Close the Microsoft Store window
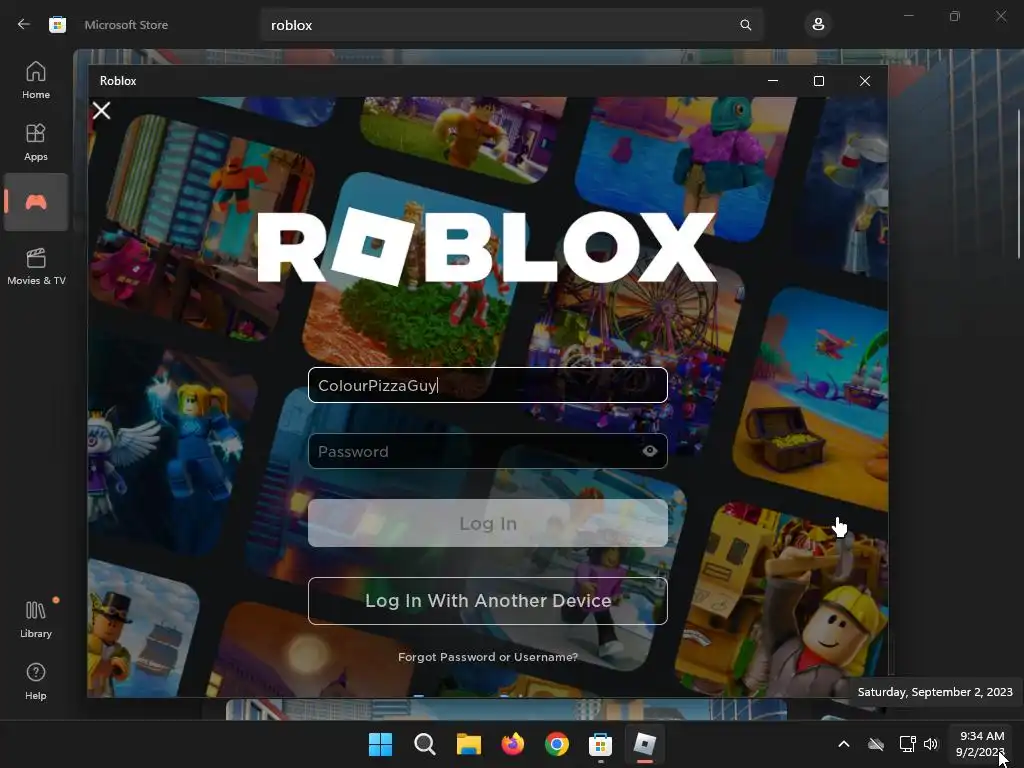 pos(1000,16)
